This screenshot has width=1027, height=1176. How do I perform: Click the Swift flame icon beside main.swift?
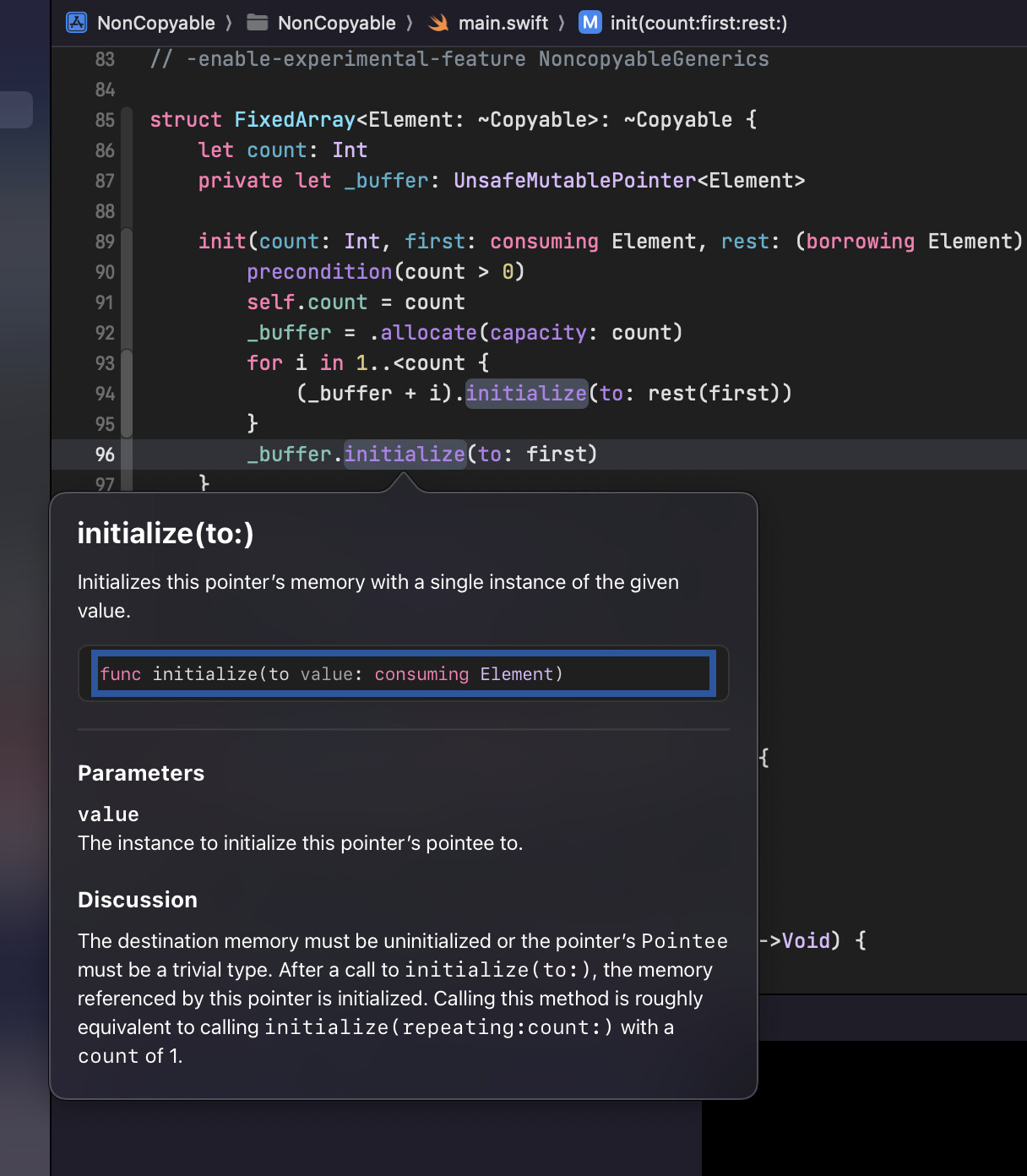click(438, 23)
